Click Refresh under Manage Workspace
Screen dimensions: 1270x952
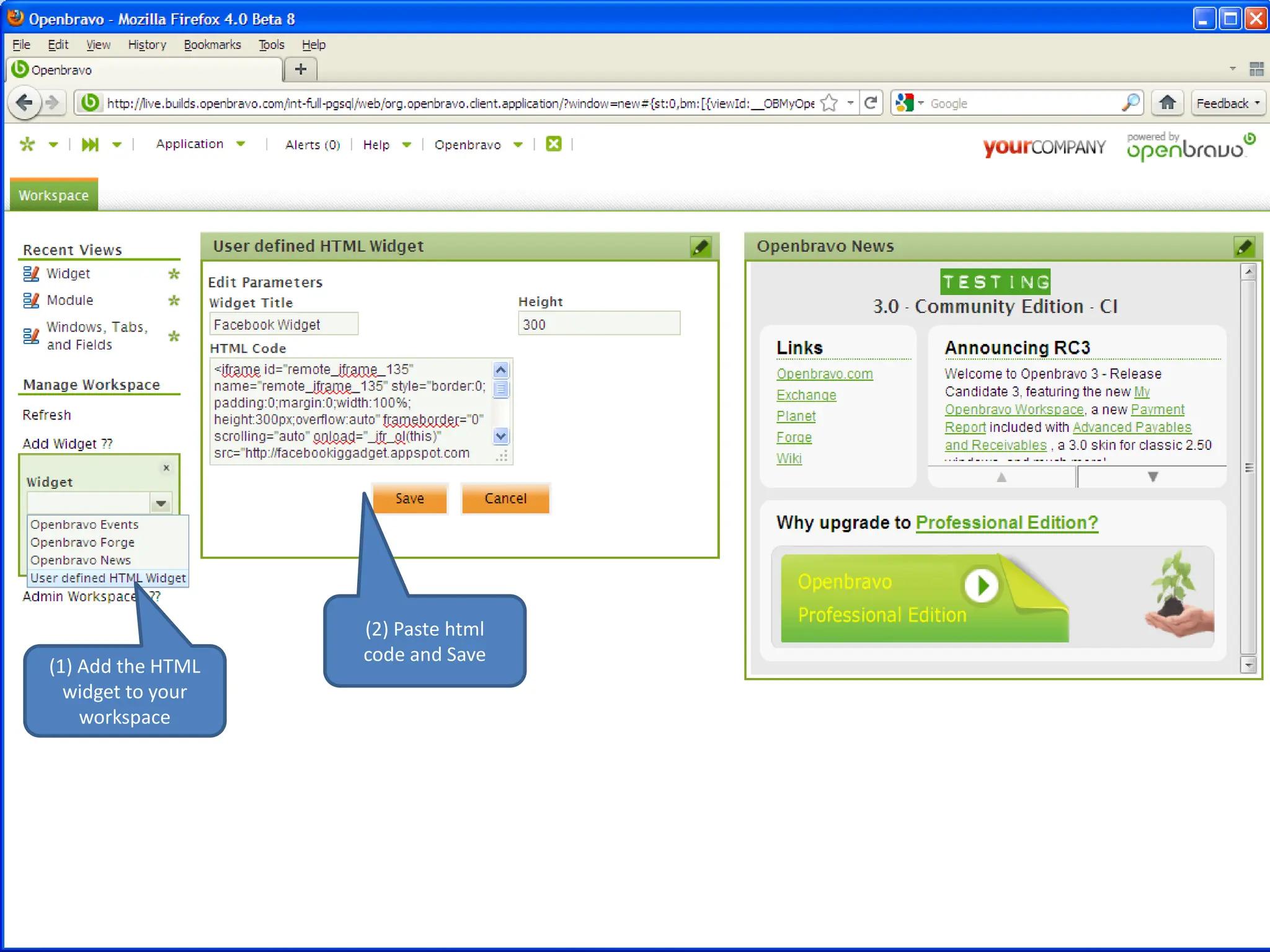(x=47, y=415)
